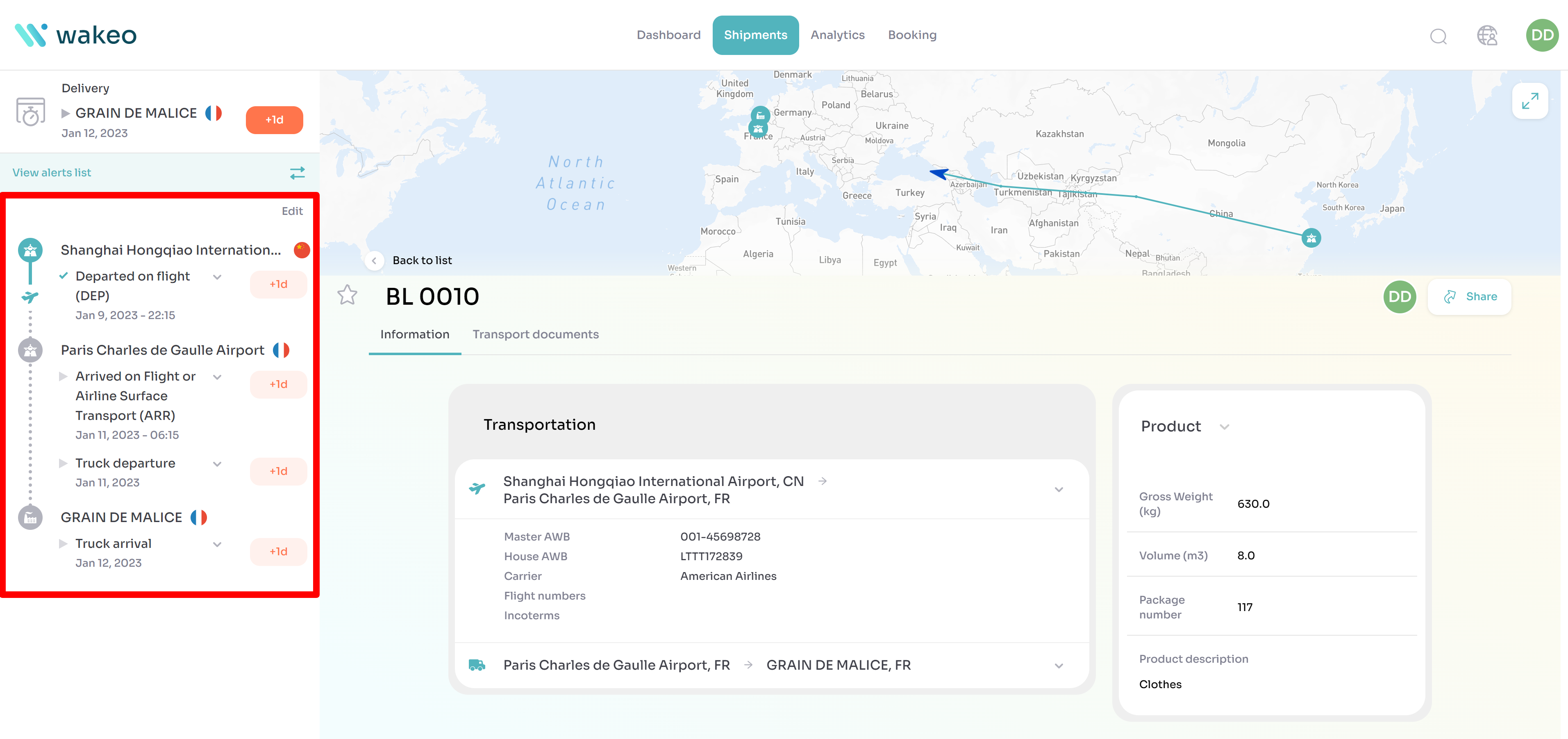Click the search magnifier icon
Image resolution: width=1568 pixels, height=739 pixels.
point(1438,36)
